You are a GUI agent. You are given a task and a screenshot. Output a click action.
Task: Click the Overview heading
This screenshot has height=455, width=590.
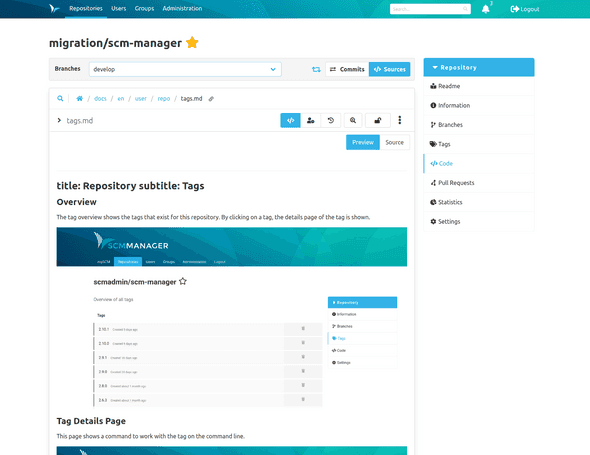point(76,202)
